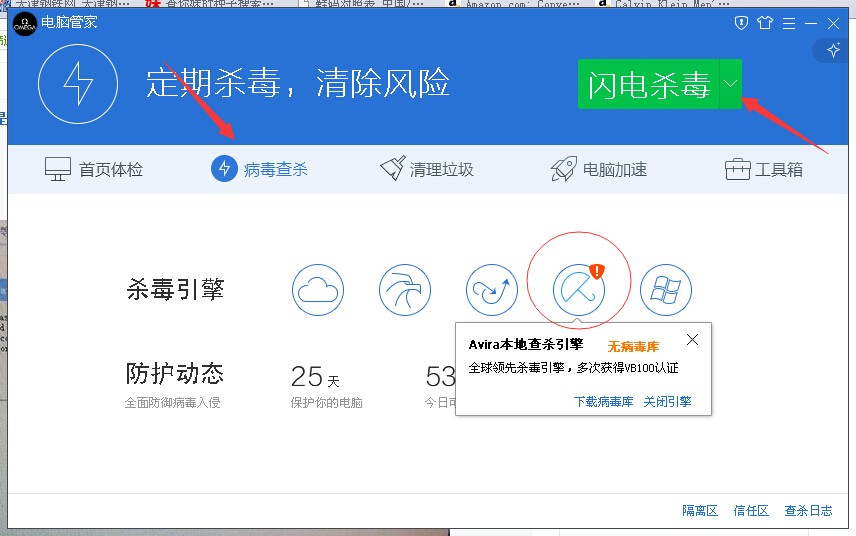Image resolution: width=856 pixels, height=536 pixels.
Task: Click 关闭引擎 link in Avira popup
Action: (x=667, y=402)
